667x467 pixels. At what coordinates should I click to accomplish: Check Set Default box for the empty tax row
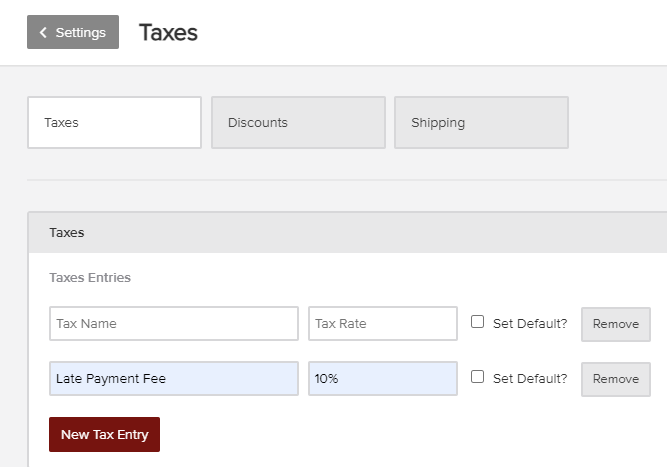(478, 322)
